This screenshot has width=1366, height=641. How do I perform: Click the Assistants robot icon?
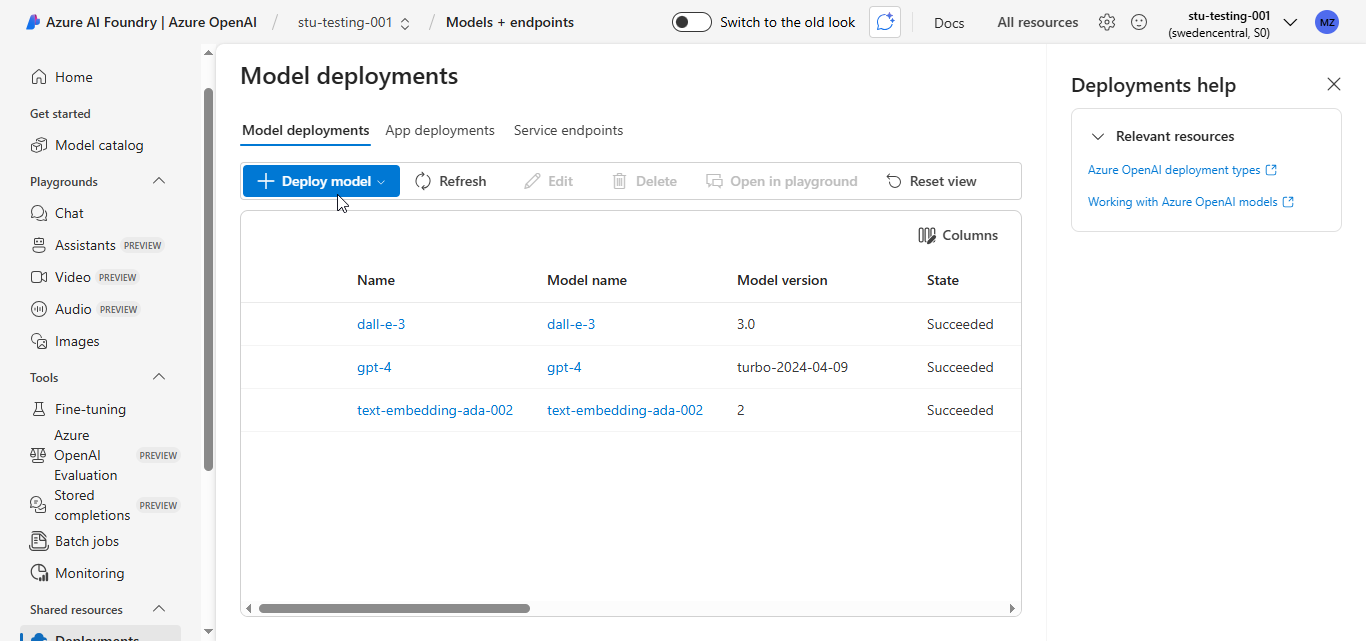[39, 245]
